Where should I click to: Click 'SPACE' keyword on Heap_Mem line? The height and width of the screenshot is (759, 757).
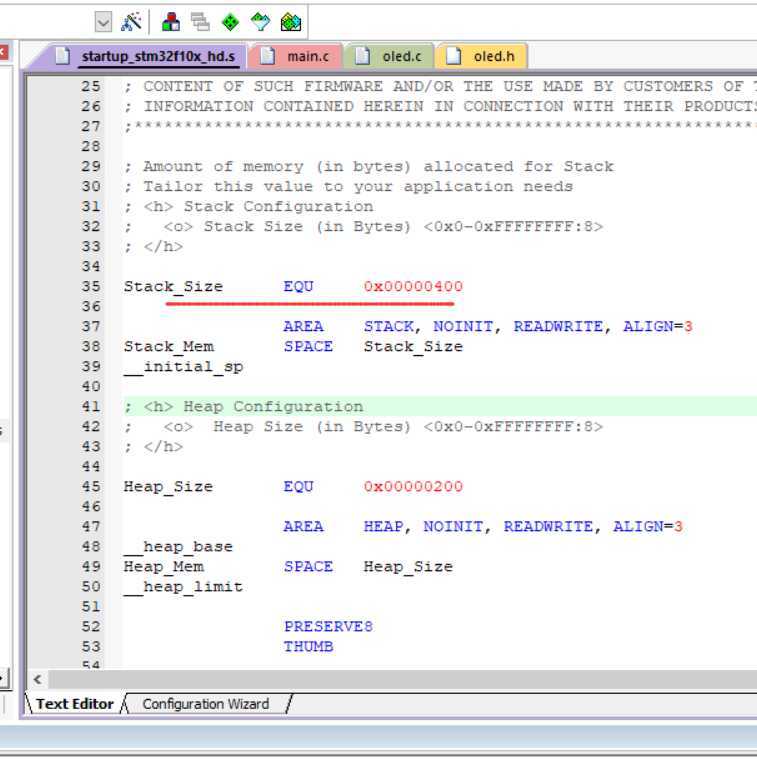(308, 567)
